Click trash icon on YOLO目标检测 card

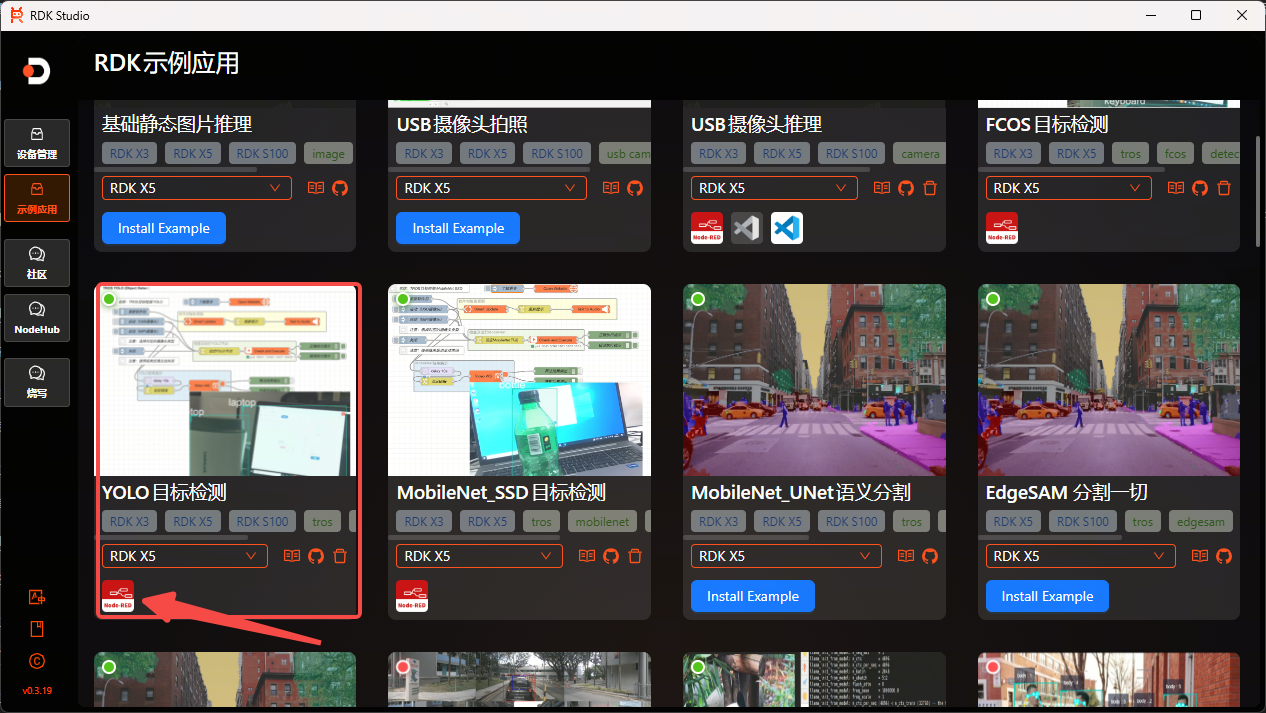(340, 556)
